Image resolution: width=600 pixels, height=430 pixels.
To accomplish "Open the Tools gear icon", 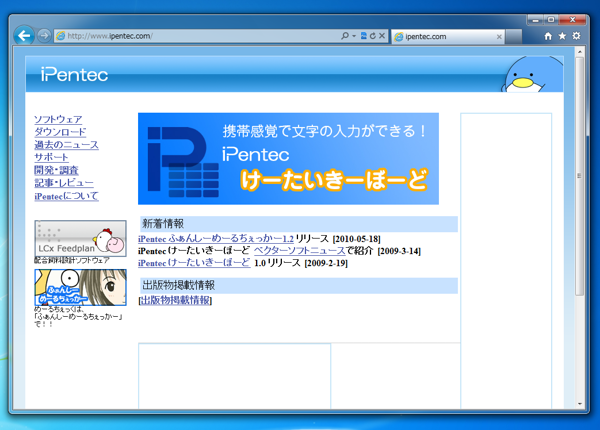I will [576, 36].
